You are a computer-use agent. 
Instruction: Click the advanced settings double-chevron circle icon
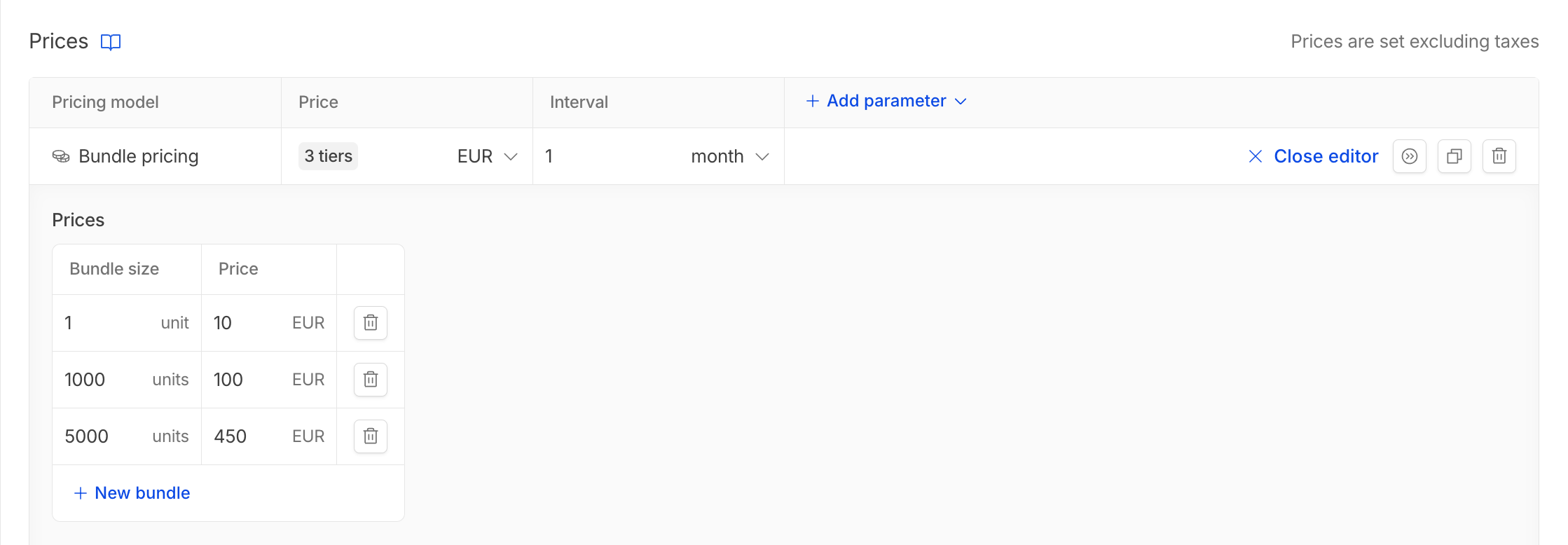[x=1410, y=156]
